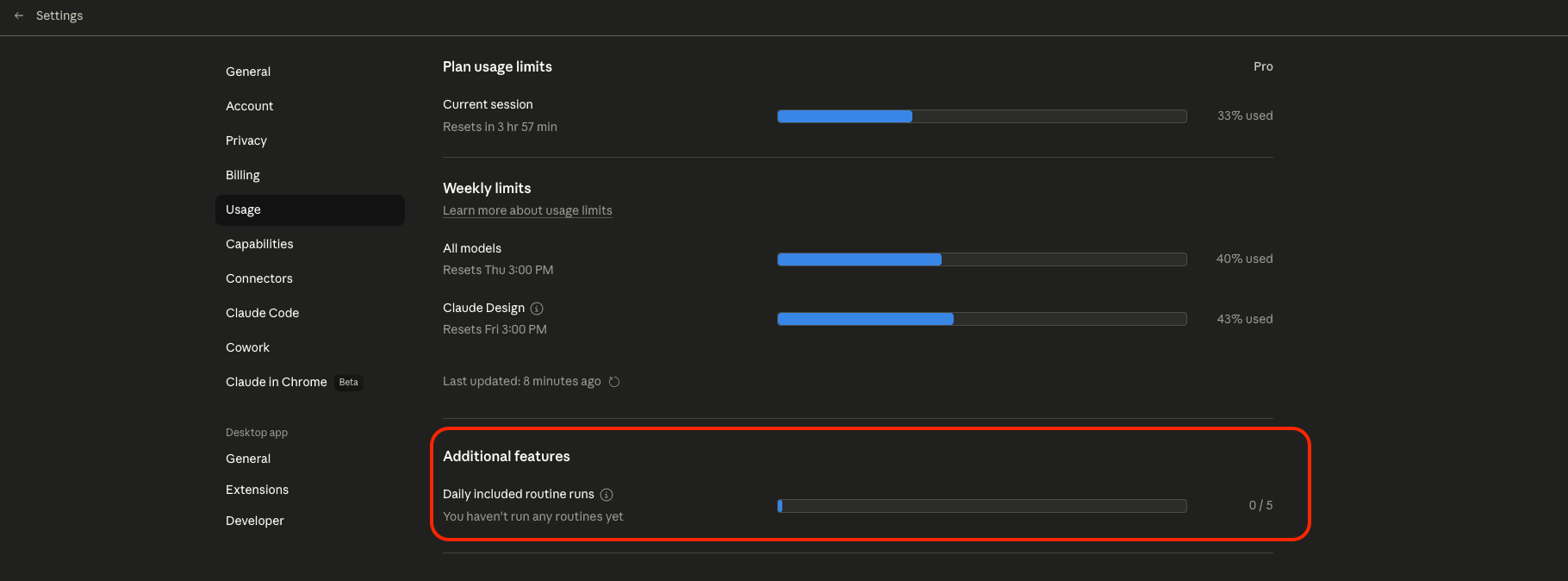Open the Extensions settings page
The image size is (1568, 581).
point(310,490)
